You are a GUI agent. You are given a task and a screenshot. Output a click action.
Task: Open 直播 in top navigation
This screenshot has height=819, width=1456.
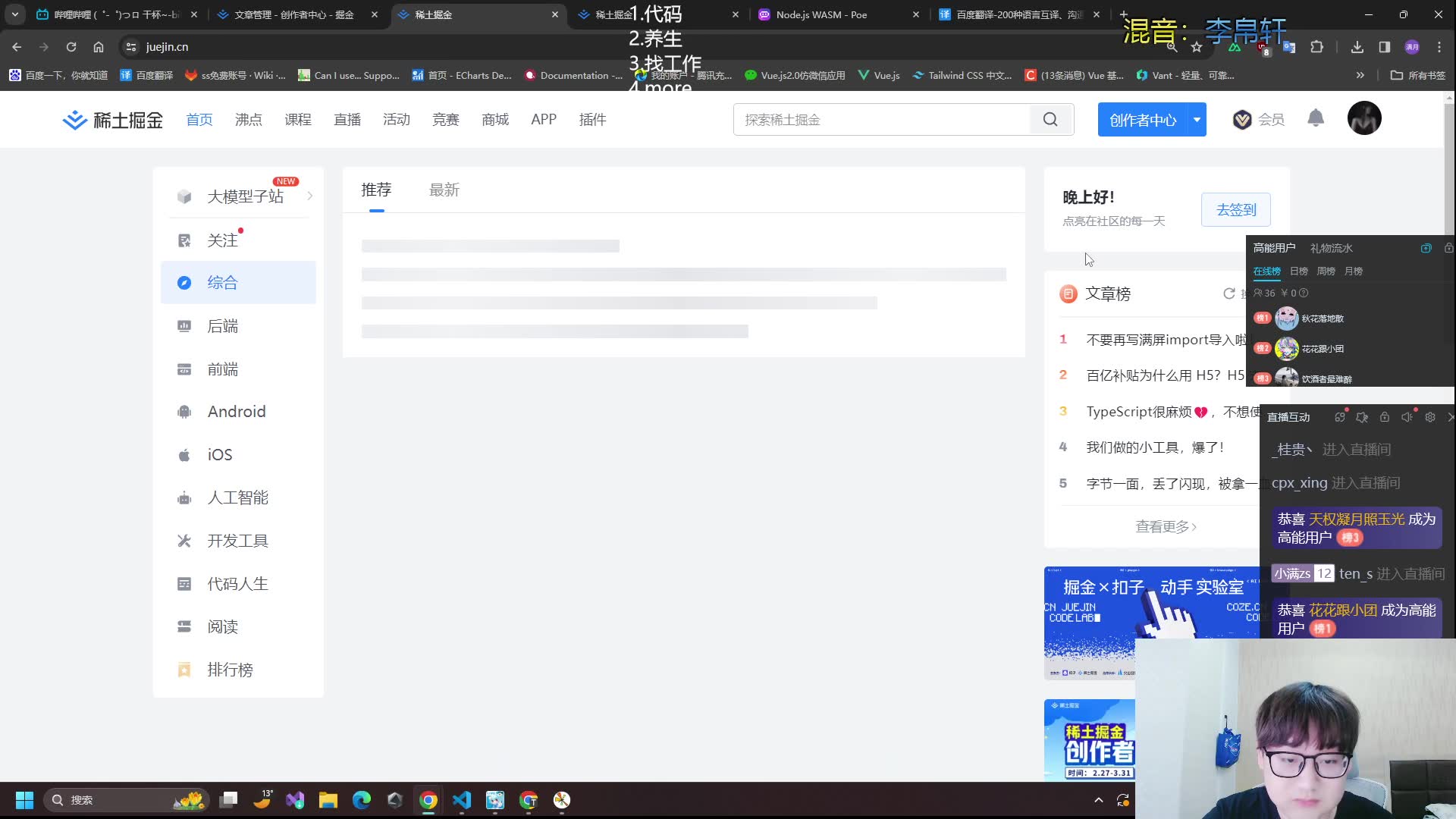[x=347, y=120]
